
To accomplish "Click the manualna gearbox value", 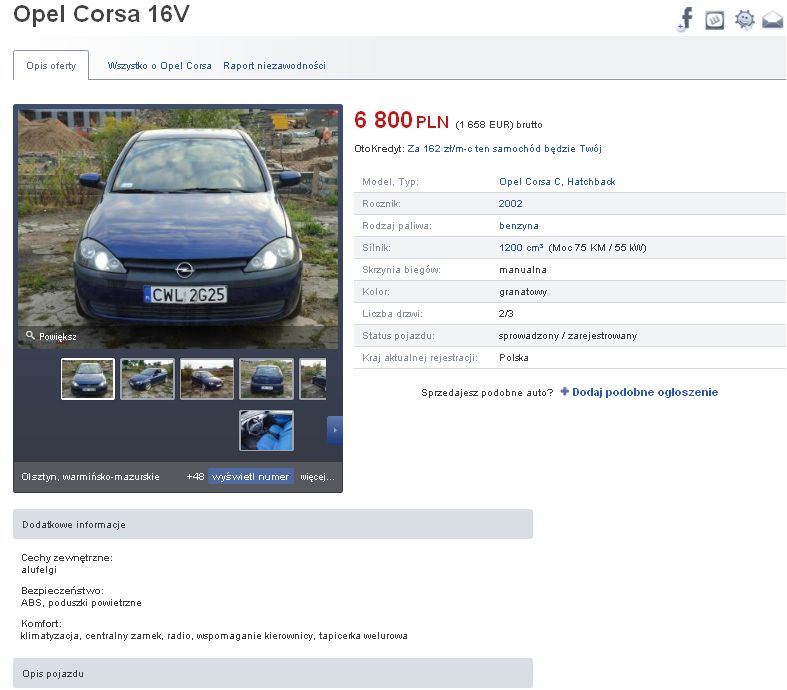I will (522, 270).
